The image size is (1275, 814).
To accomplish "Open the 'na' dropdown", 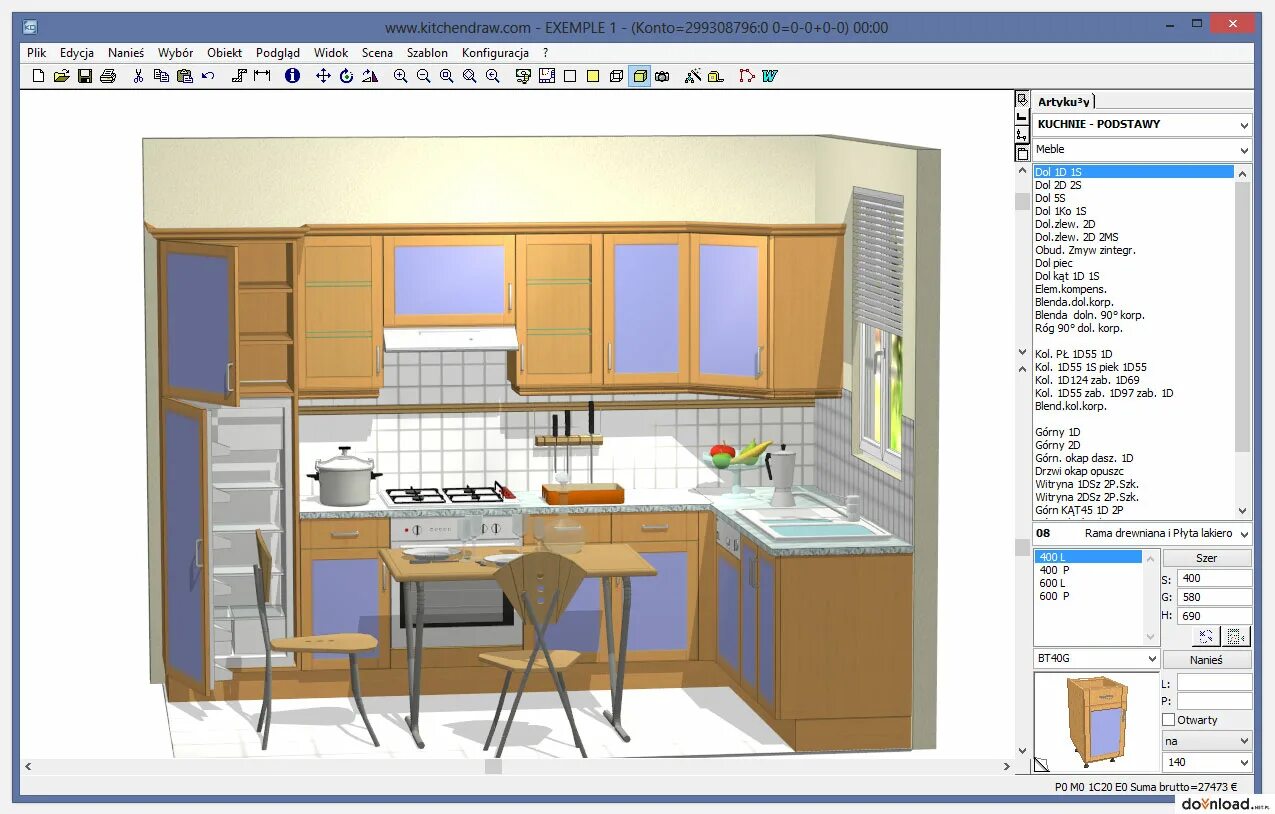I will point(1207,741).
